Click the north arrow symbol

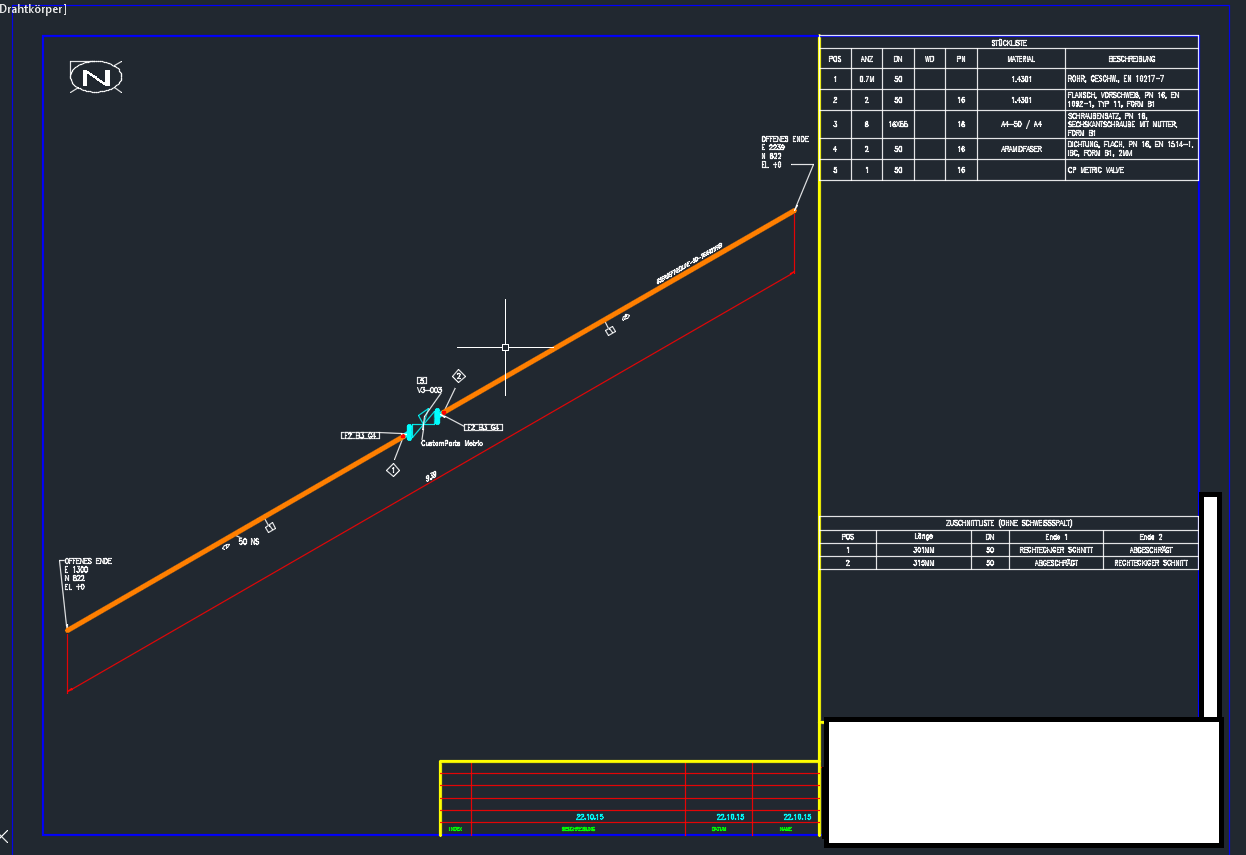pyautogui.click(x=97, y=77)
